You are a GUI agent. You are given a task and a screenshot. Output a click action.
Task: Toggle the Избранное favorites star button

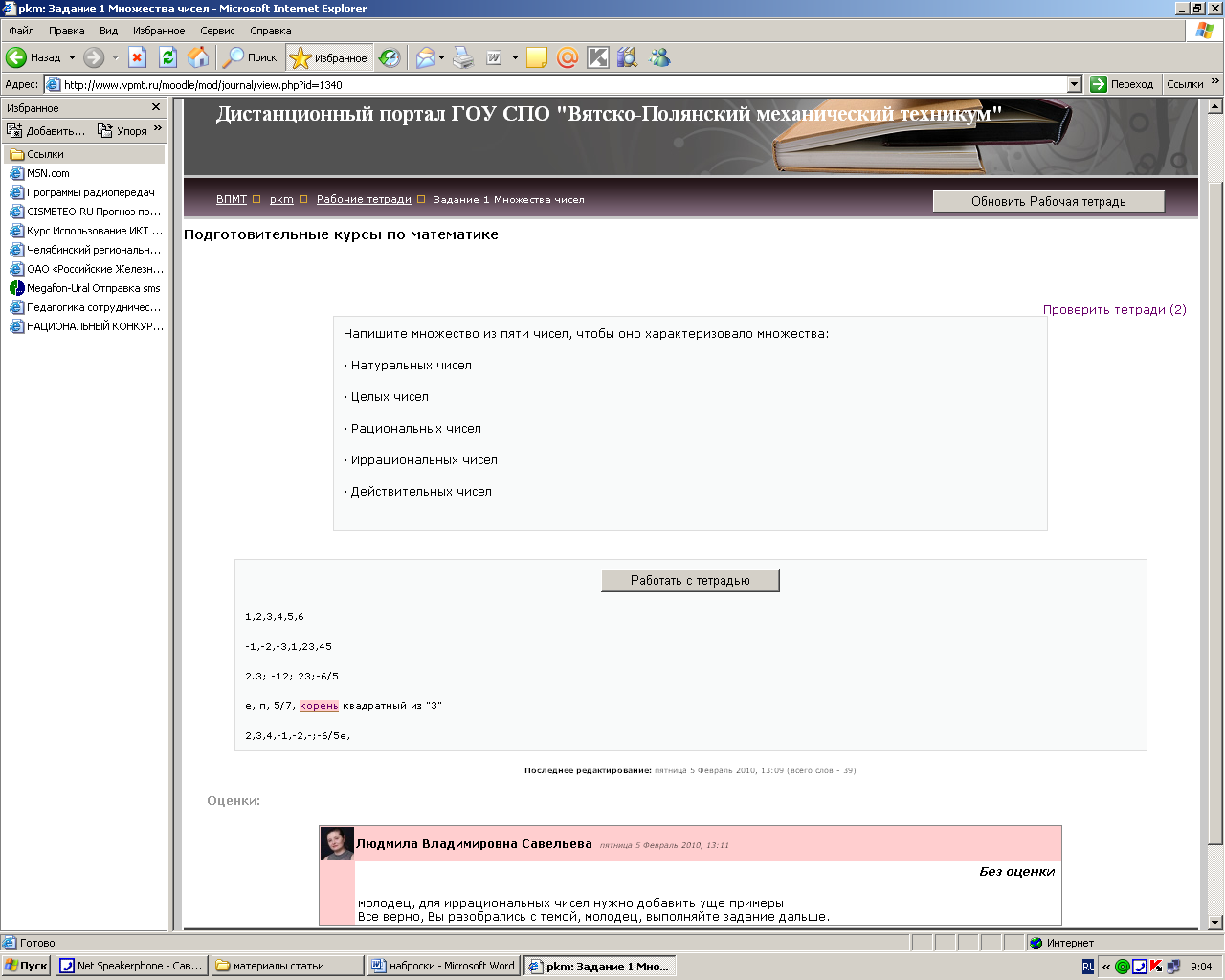pyautogui.click(x=328, y=57)
